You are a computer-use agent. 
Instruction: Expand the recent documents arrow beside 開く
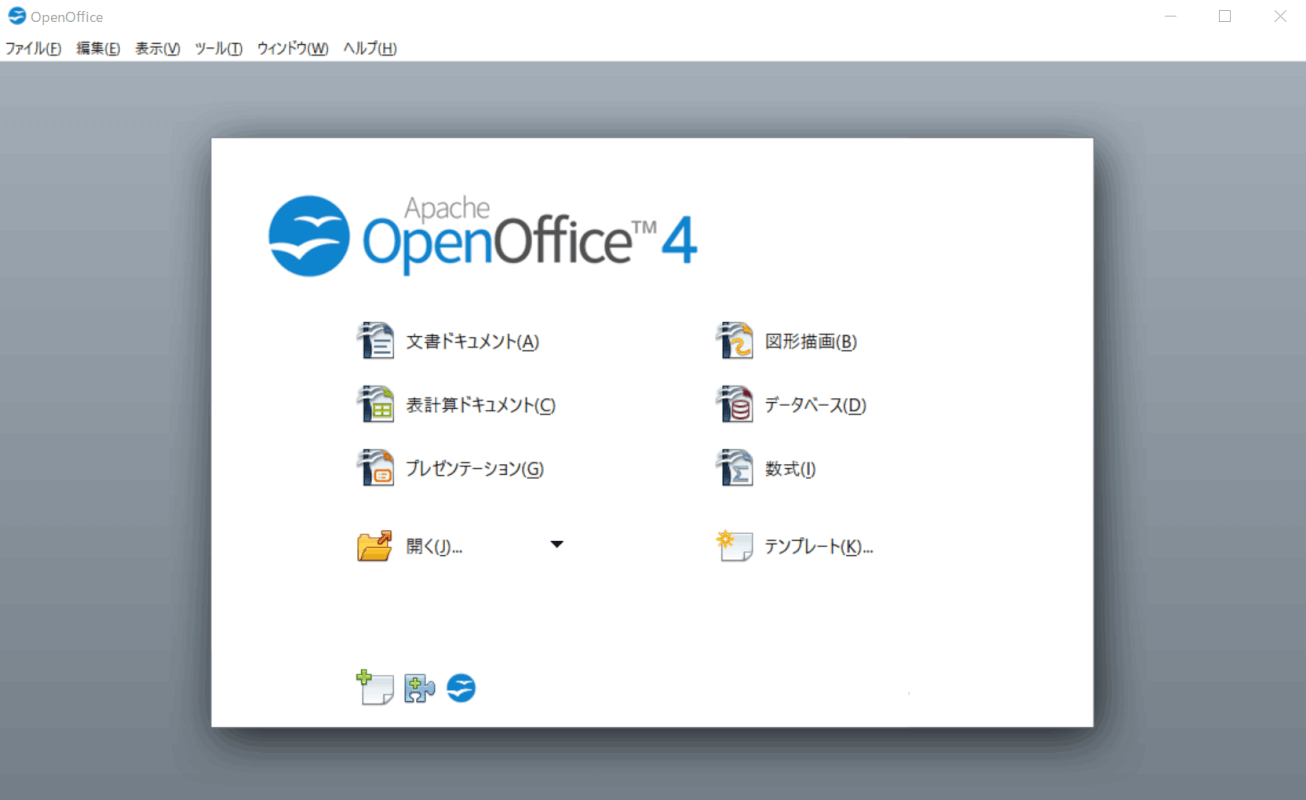click(557, 545)
